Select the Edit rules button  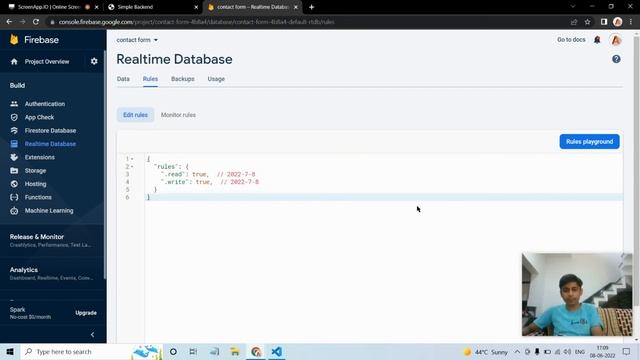pos(136,115)
